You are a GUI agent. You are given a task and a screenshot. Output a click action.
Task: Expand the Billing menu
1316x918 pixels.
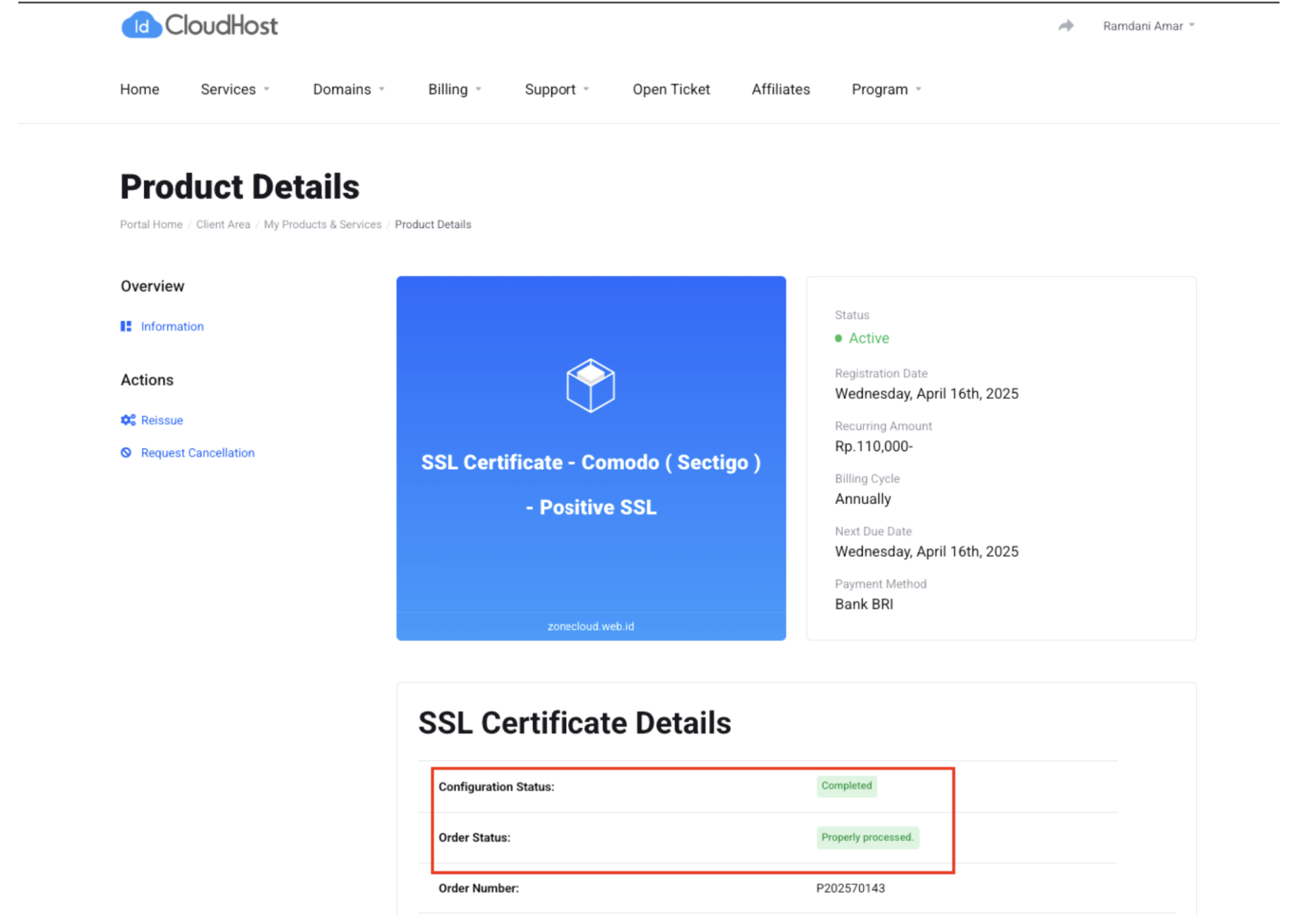pyautogui.click(x=455, y=90)
